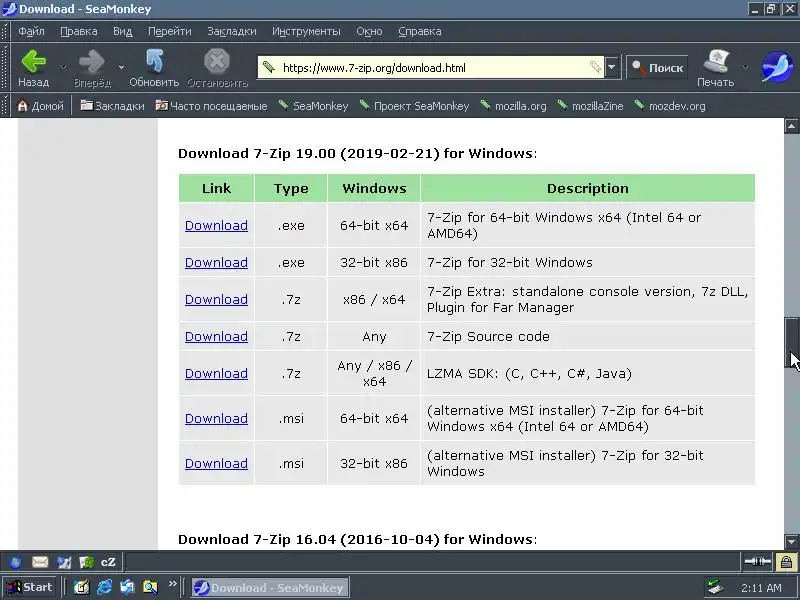Reload the page with Обновить
Viewport: 800px width, 600px height.
pyautogui.click(x=154, y=67)
